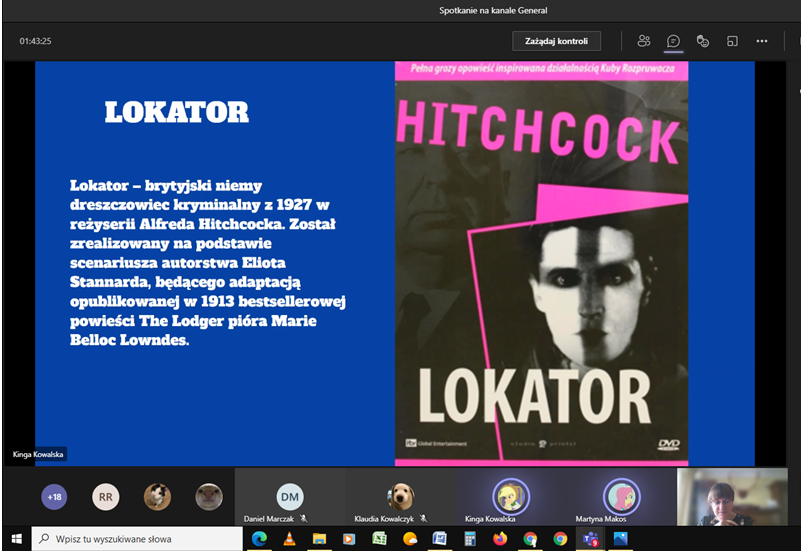Click the Zażądaj kontroli button
801x556 pixels.
coord(556,41)
